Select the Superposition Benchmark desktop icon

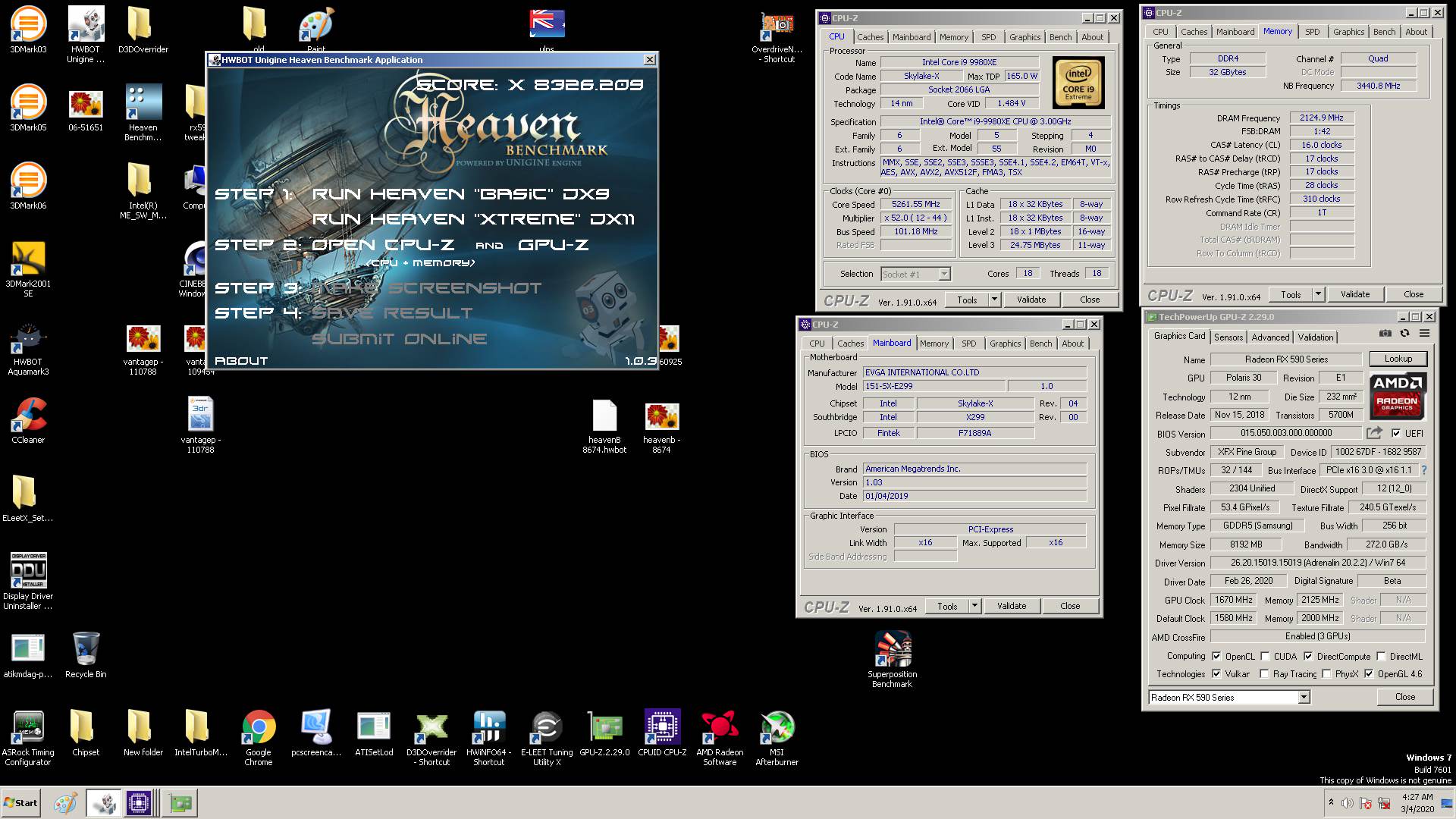[893, 659]
